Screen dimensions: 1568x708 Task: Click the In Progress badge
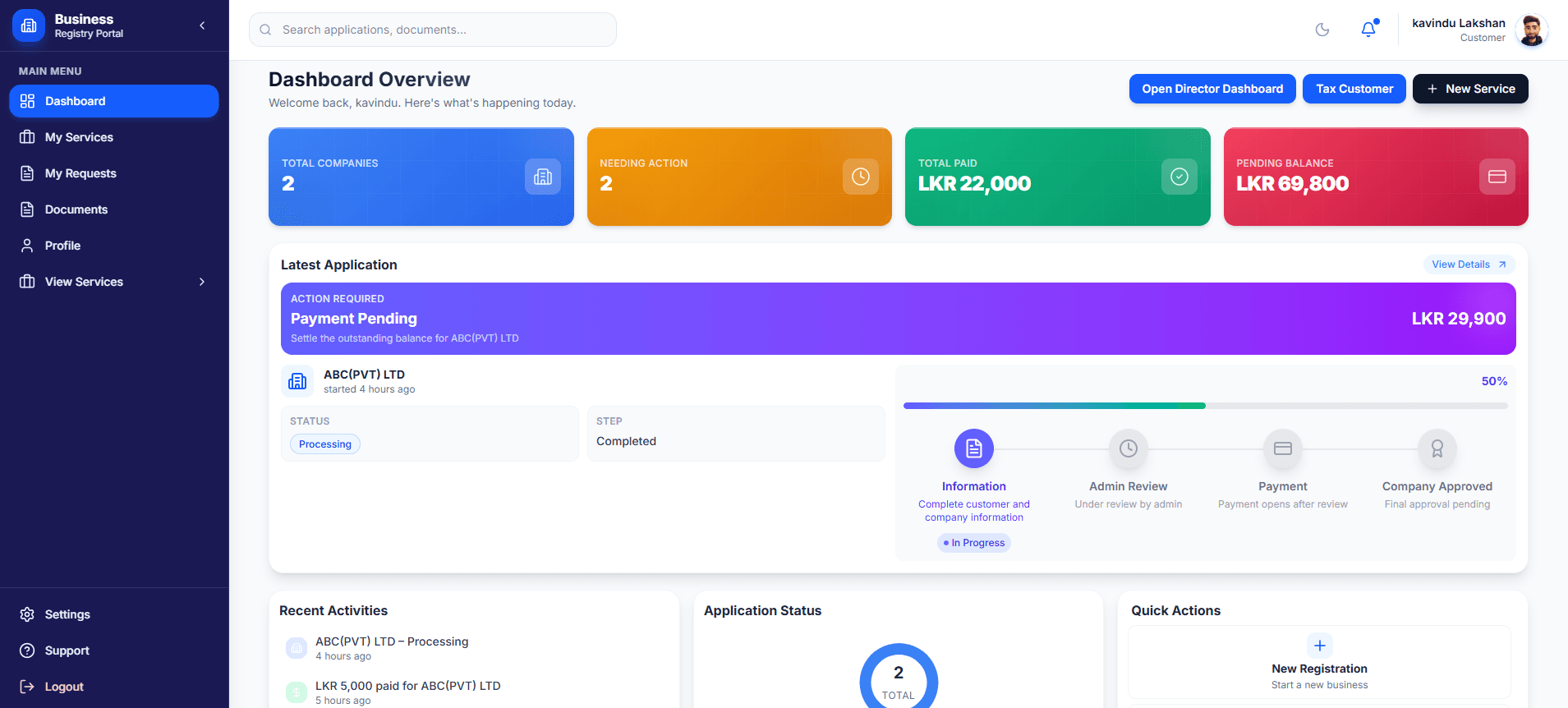point(974,543)
